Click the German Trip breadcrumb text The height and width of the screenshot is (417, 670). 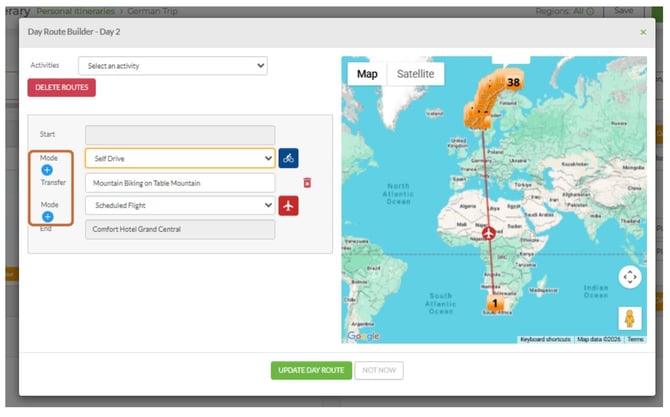(153, 11)
